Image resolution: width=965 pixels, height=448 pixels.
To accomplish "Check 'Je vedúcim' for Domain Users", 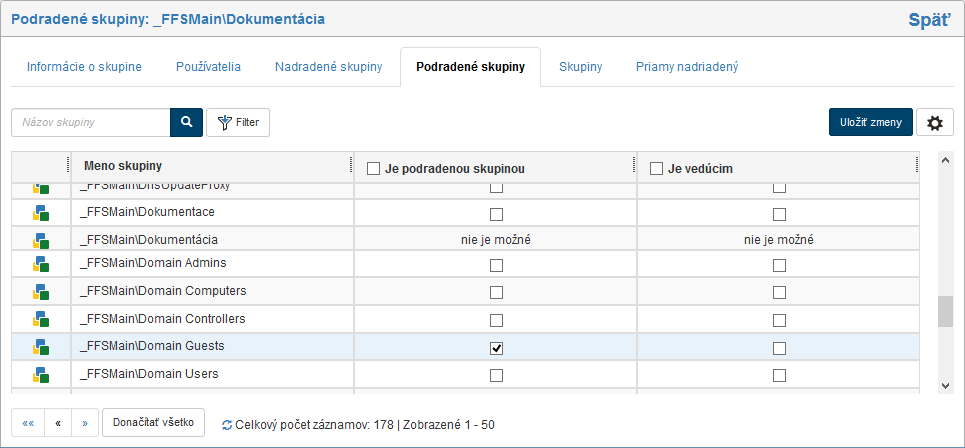I will (779, 375).
